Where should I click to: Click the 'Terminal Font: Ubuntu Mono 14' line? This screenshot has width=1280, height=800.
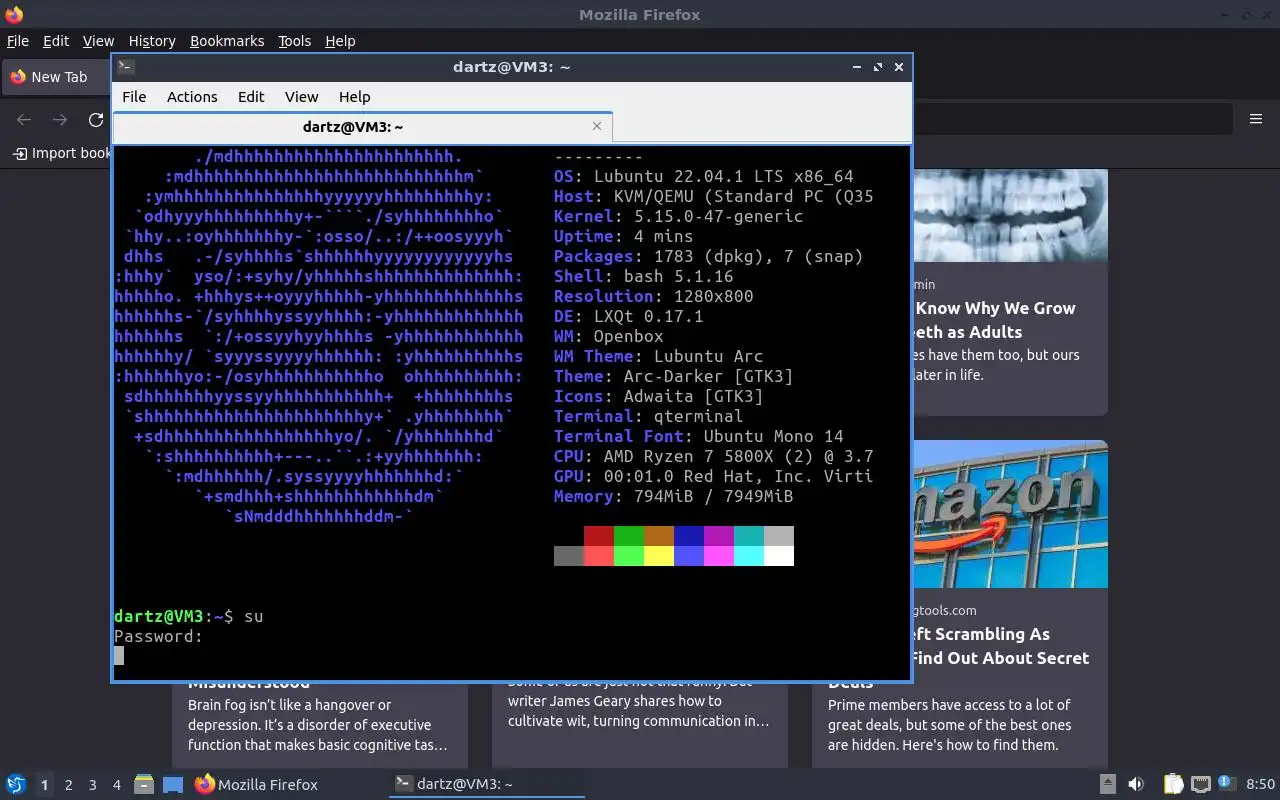699,436
